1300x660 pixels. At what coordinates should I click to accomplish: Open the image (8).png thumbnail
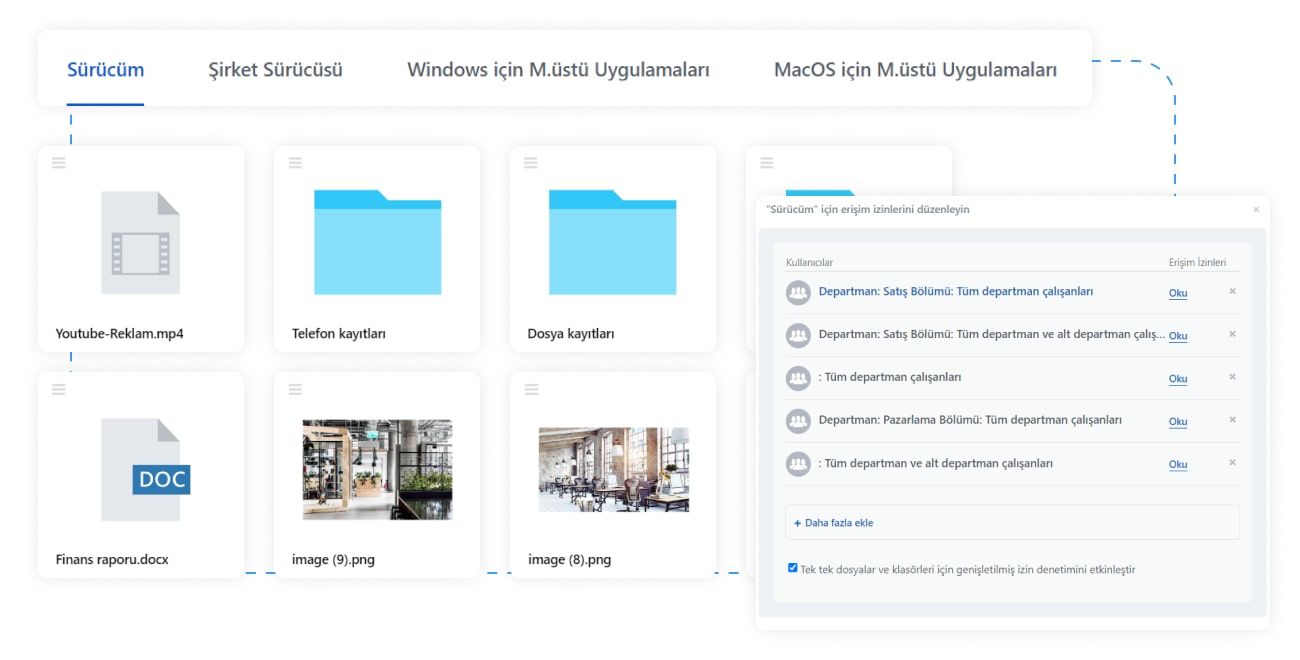(613, 469)
